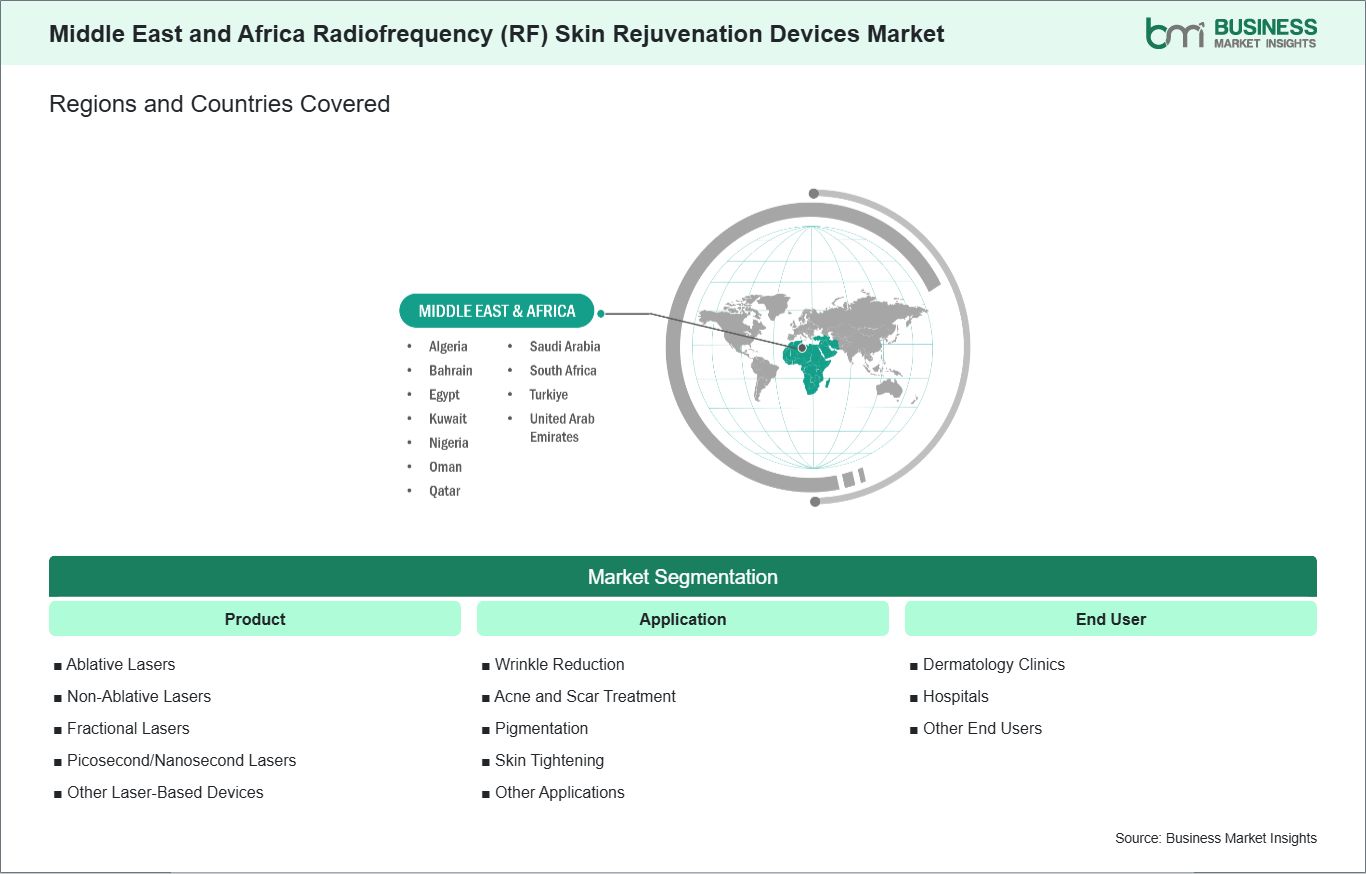
Task: Click 'Dermatology Clinics' end user item
Action: coord(994,664)
